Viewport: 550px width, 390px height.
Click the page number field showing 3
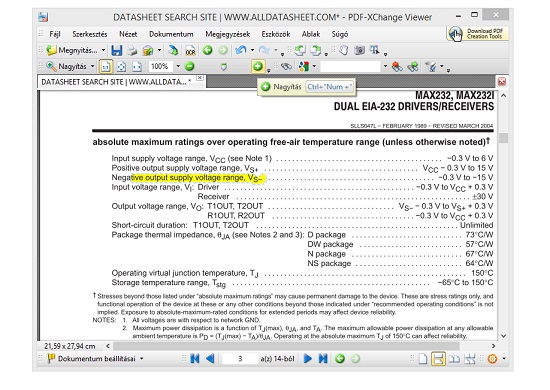pos(240,359)
